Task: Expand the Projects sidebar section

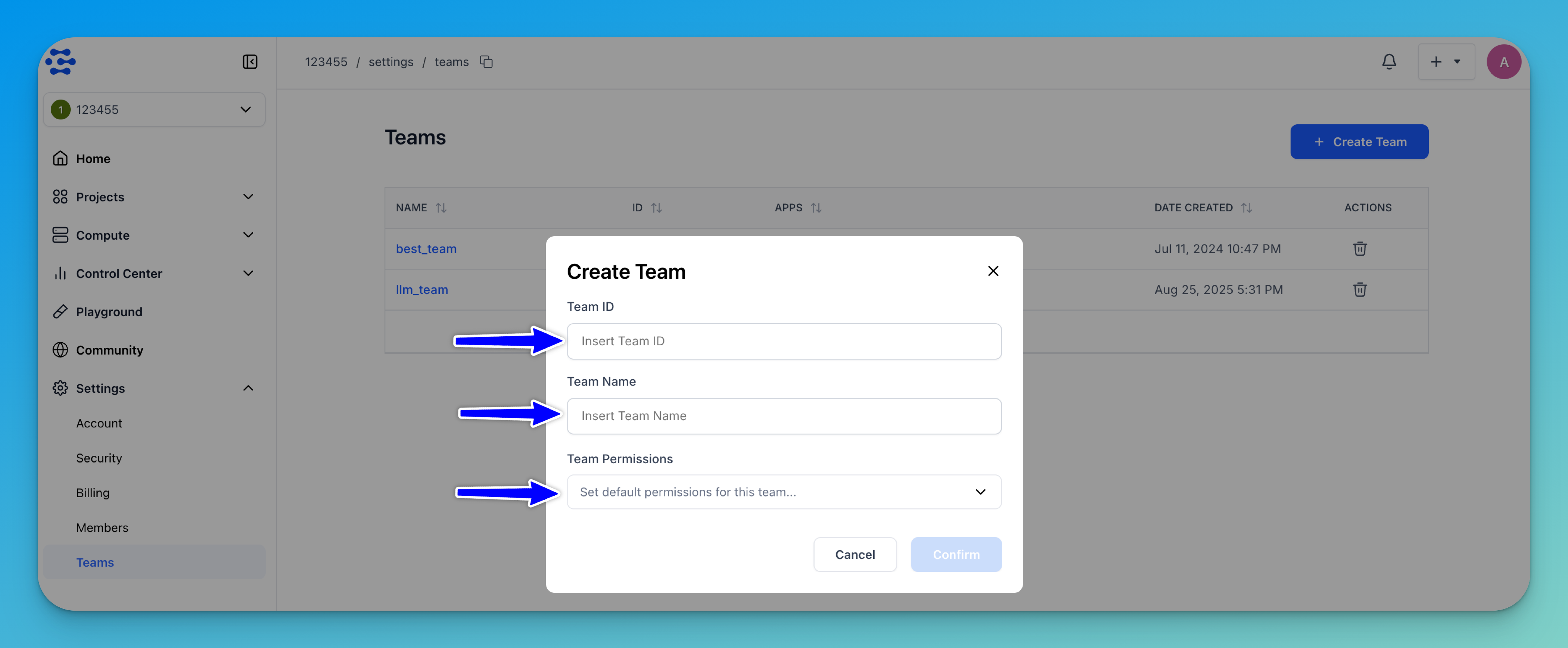Action: tap(248, 197)
